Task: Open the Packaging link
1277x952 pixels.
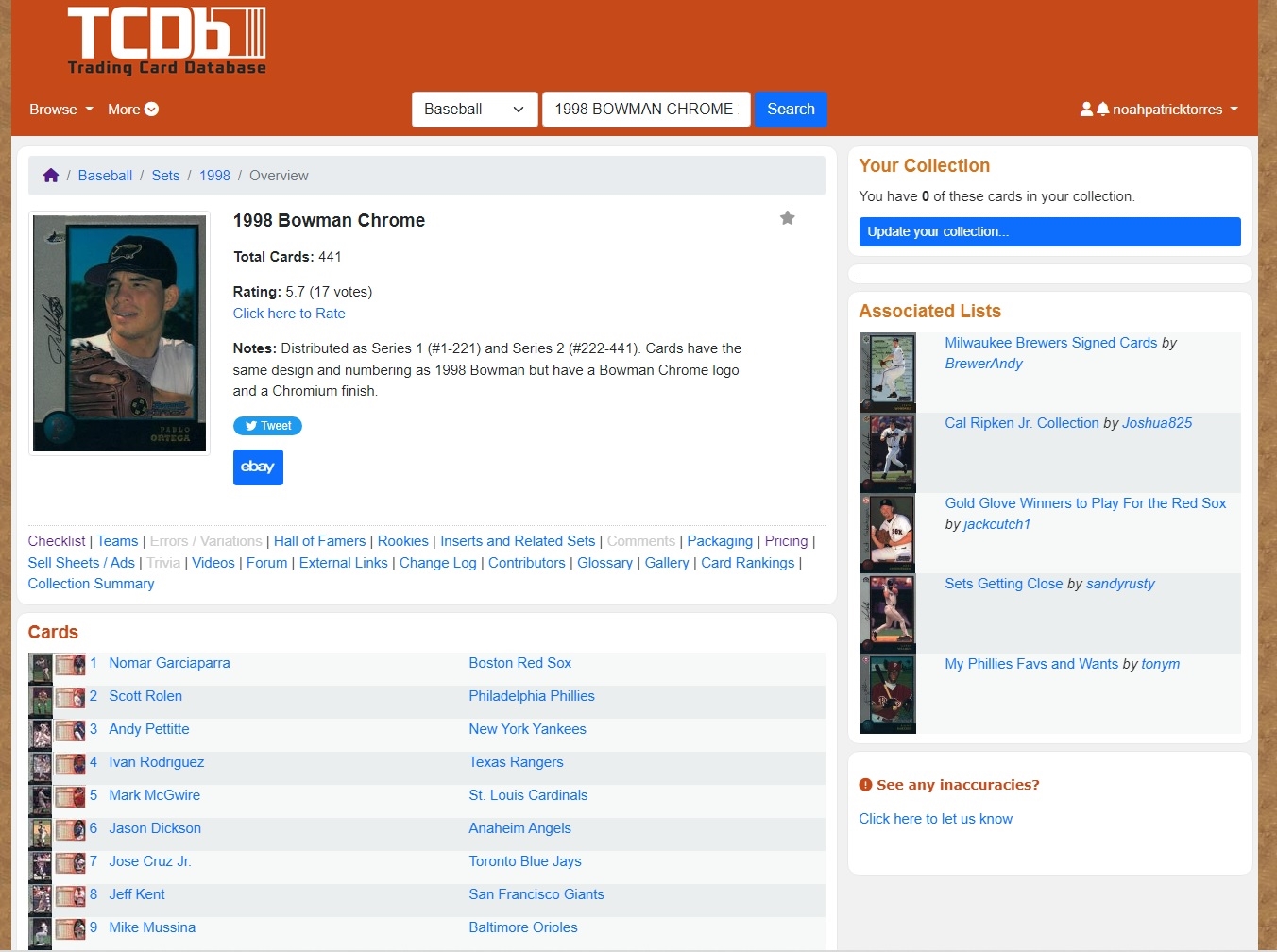Action: [x=720, y=541]
